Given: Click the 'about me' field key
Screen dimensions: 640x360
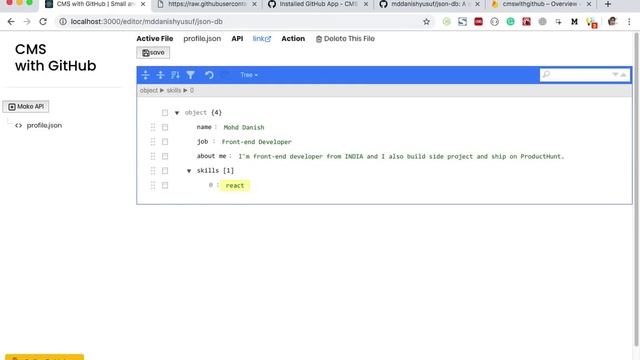Looking at the screenshot, I should click(x=211, y=156).
